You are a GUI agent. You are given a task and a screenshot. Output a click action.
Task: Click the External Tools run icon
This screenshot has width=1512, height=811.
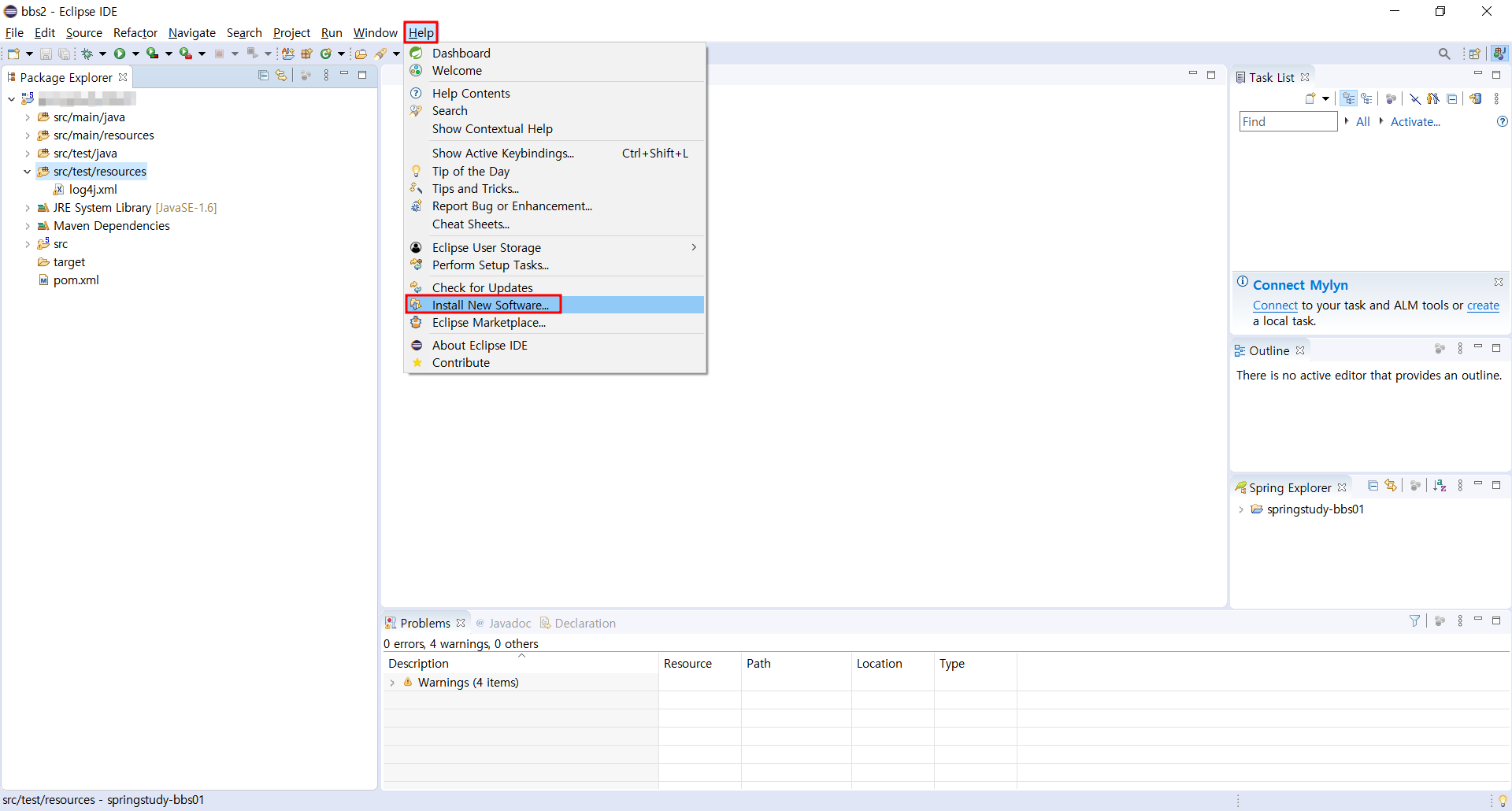point(186,54)
